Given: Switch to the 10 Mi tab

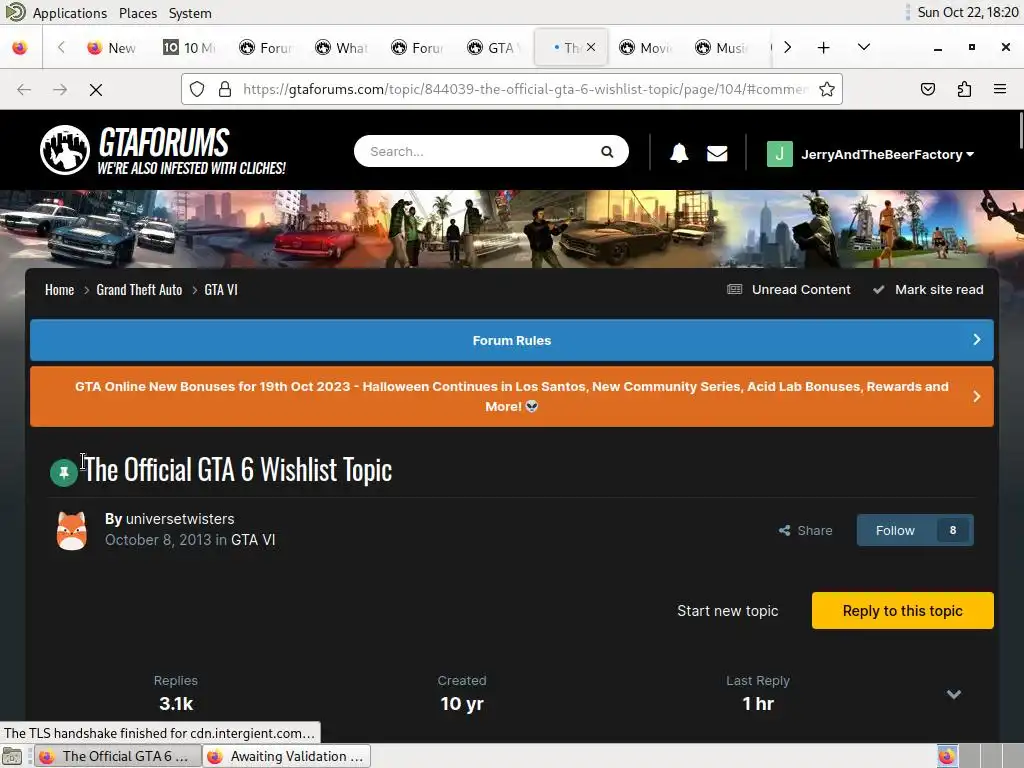Looking at the screenshot, I should coord(190,48).
